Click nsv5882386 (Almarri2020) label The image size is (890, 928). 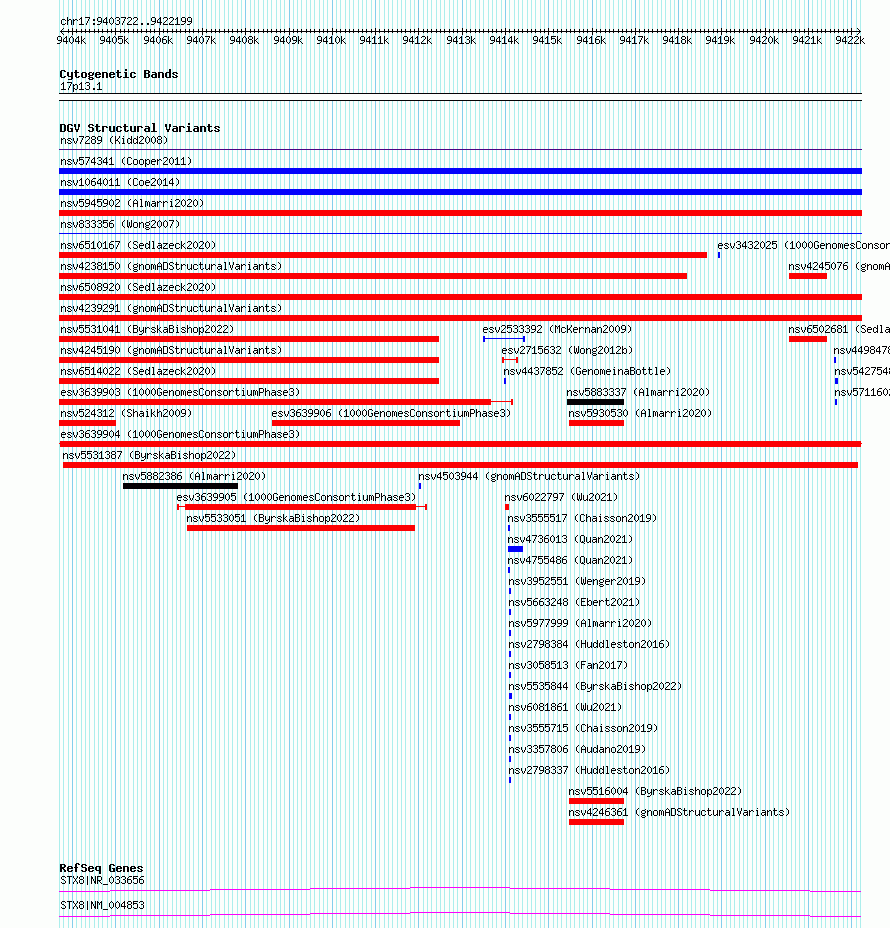(194, 476)
